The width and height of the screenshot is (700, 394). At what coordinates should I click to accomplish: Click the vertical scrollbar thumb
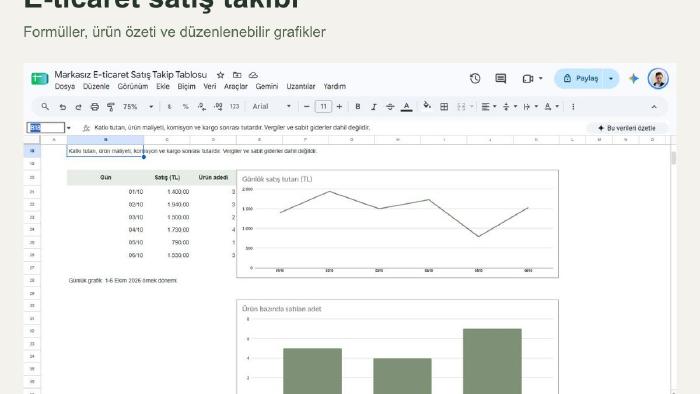click(x=673, y=158)
